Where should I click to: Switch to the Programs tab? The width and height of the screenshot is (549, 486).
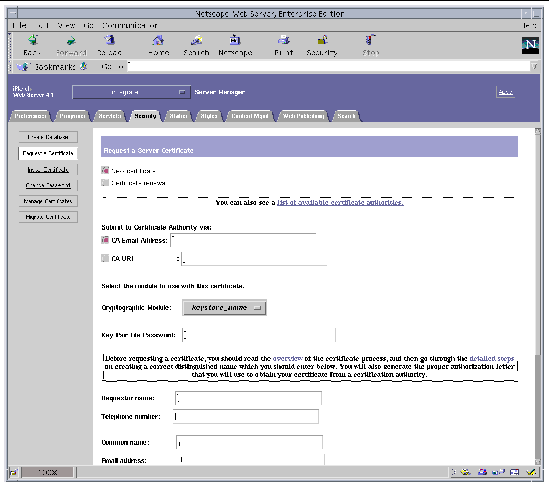(72, 116)
